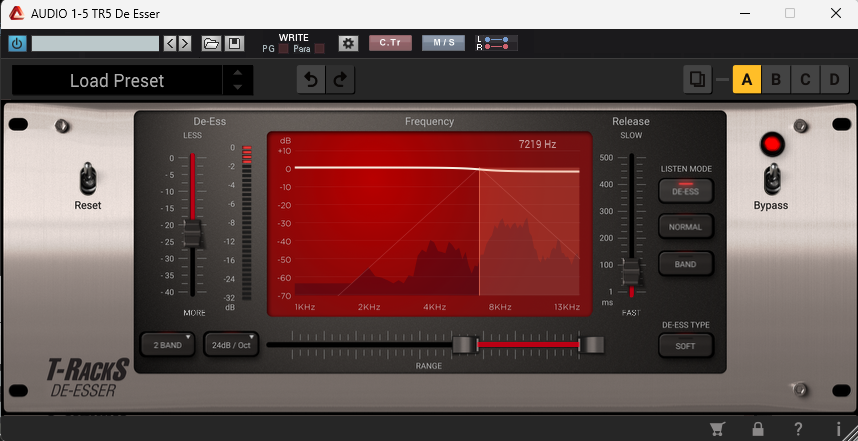Enable the PG write checkbox

click(x=283, y=49)
